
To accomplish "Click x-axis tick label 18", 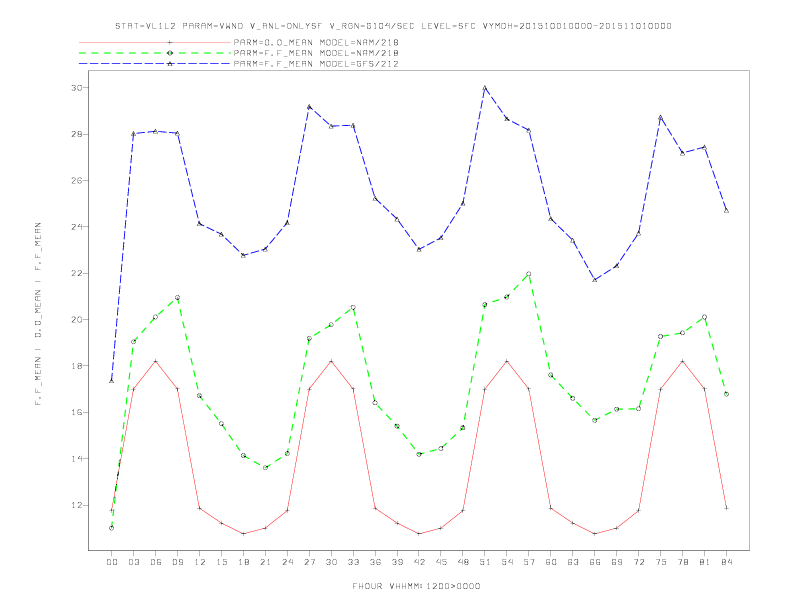I will click(243, 562).
